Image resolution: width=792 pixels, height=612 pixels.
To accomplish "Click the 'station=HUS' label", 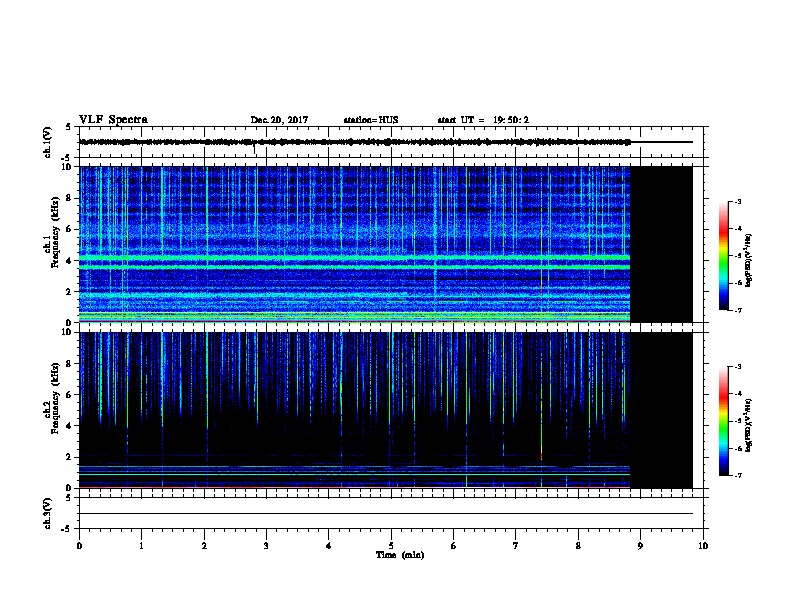I will pos(371,120).
